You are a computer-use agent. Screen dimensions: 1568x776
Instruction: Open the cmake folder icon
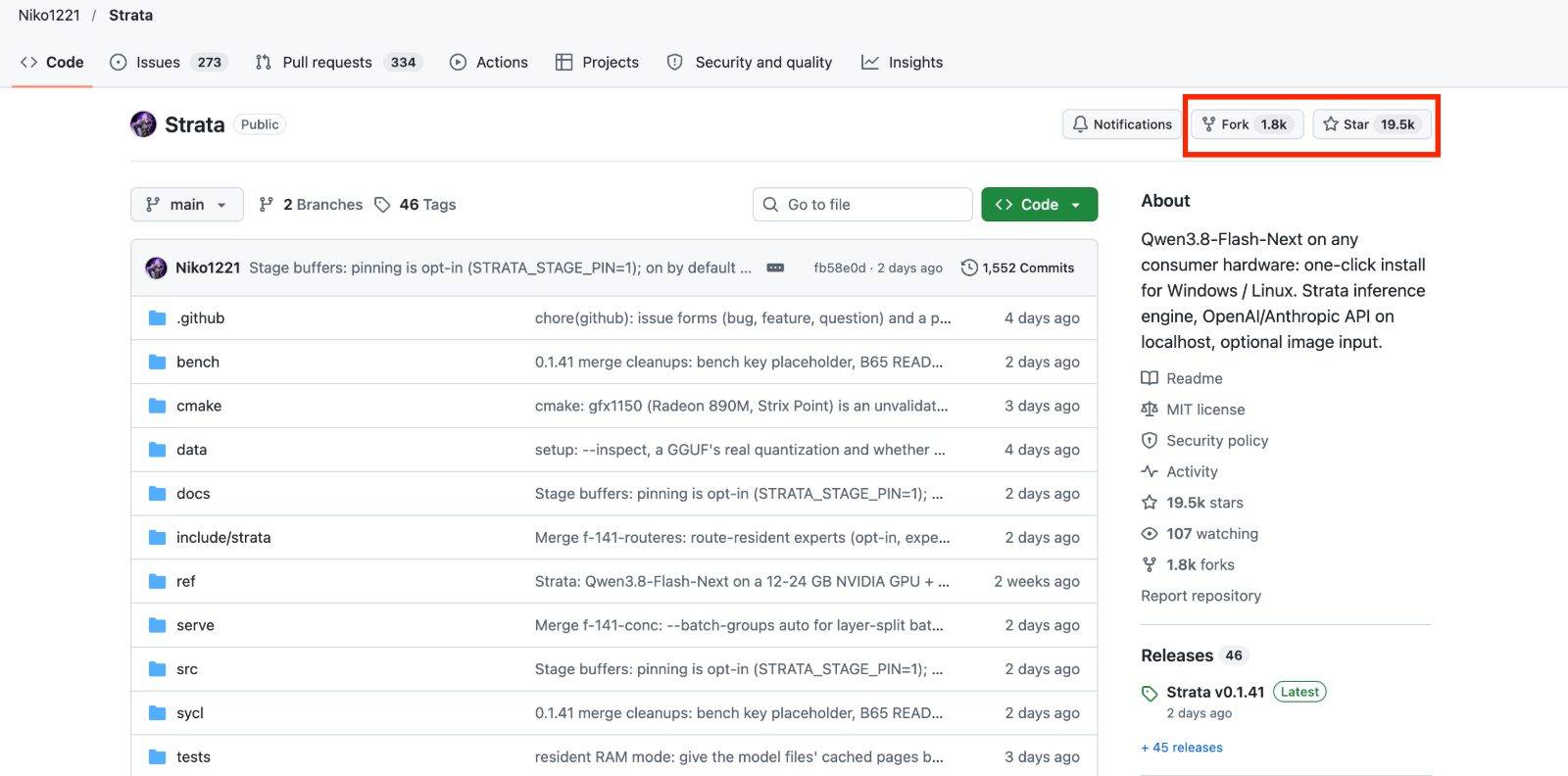[157, 406]
